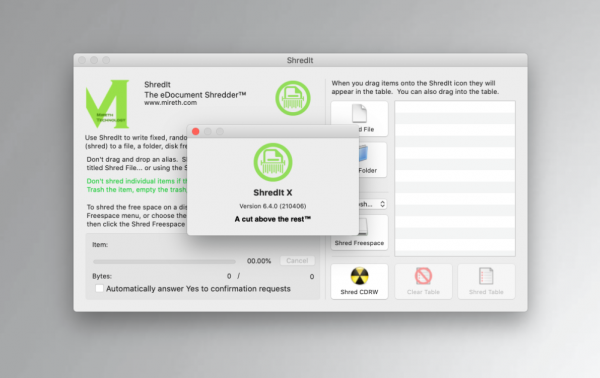Click the Shred CDRW radiation icon button
This screenshot has height=378, width=600.
tap(359, 281)
